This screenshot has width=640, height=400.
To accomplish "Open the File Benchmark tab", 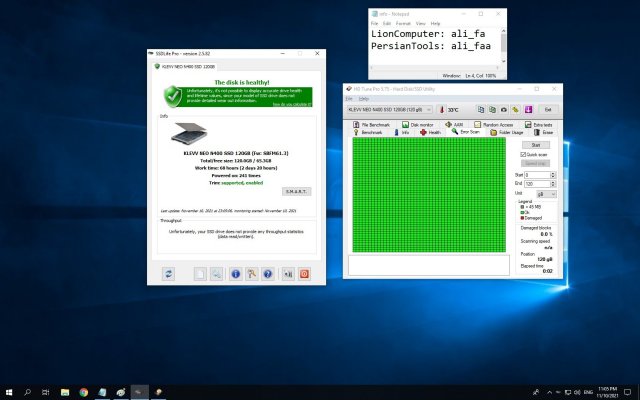I will (x=375, y=124).
